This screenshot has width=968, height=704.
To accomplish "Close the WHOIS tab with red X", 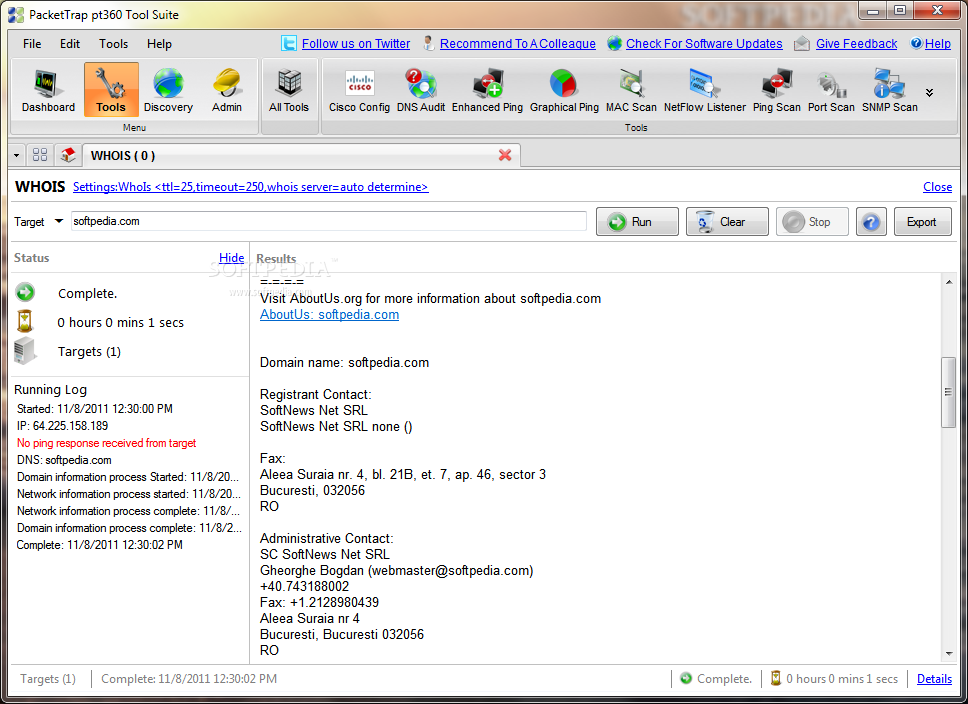I will (x=505, y=156).
